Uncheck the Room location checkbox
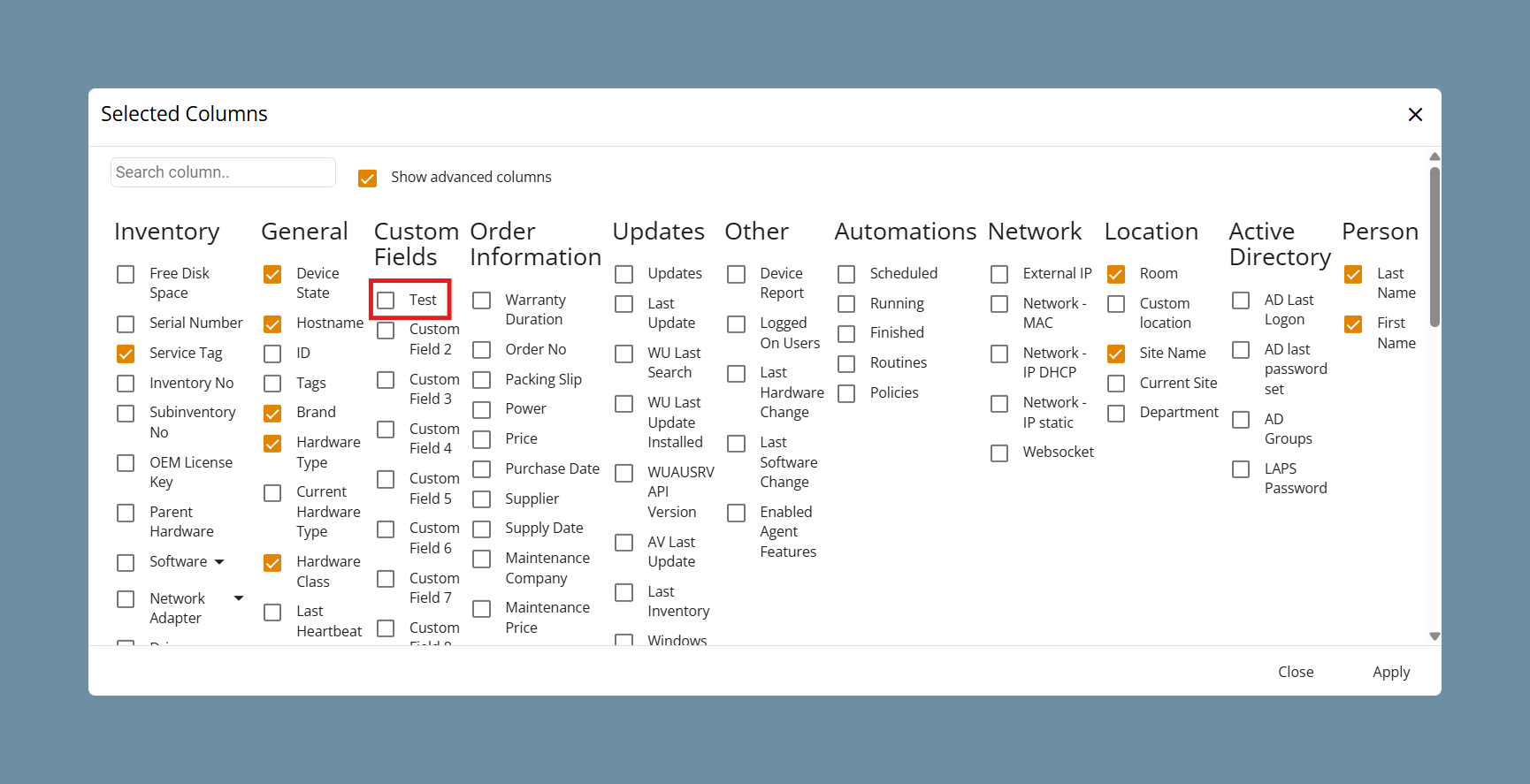 (x=1116, y=275)
